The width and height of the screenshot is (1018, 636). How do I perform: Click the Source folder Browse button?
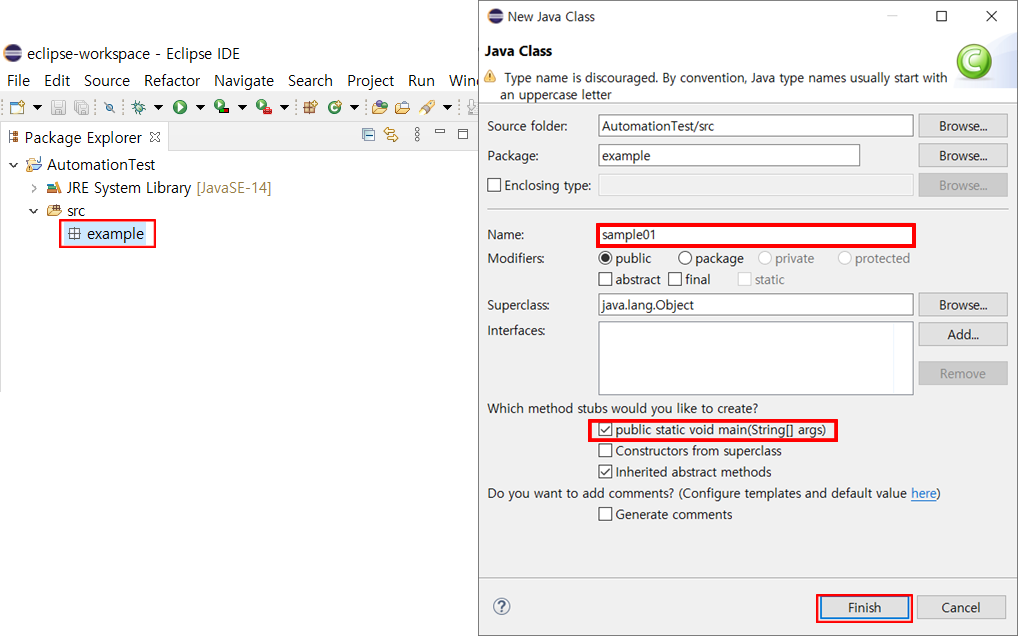(x=963, y=127)
